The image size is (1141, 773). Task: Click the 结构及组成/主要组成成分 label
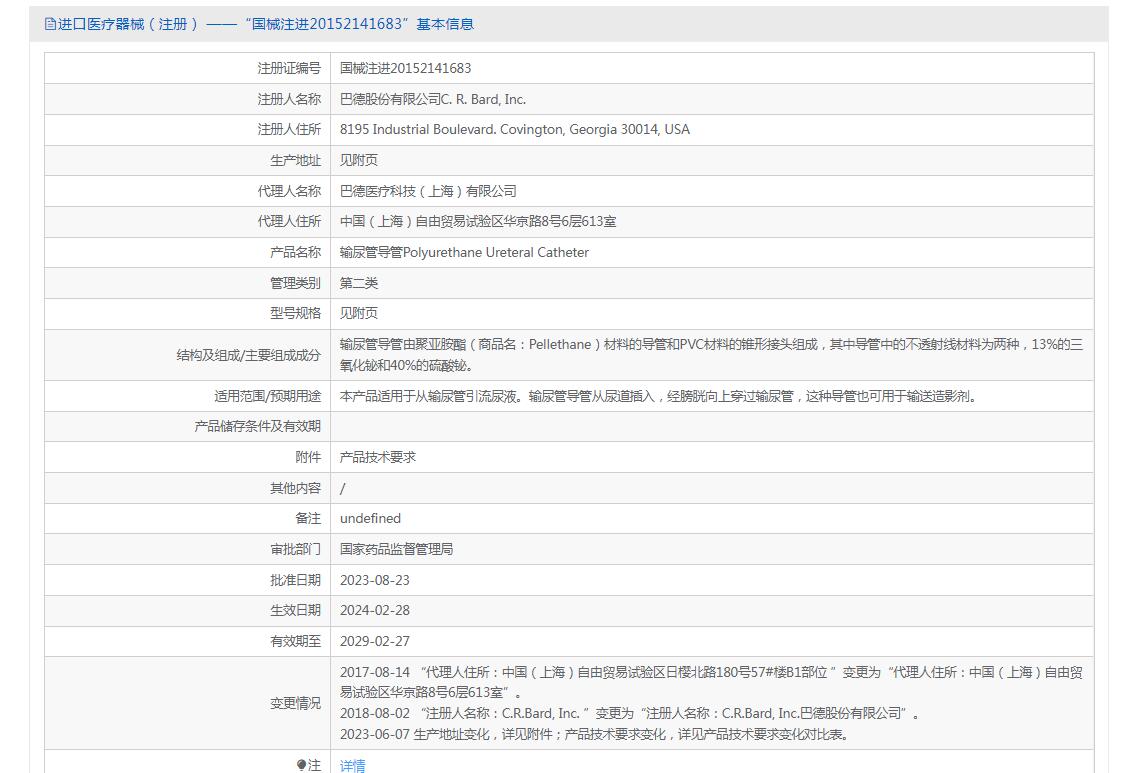point(248,355)
